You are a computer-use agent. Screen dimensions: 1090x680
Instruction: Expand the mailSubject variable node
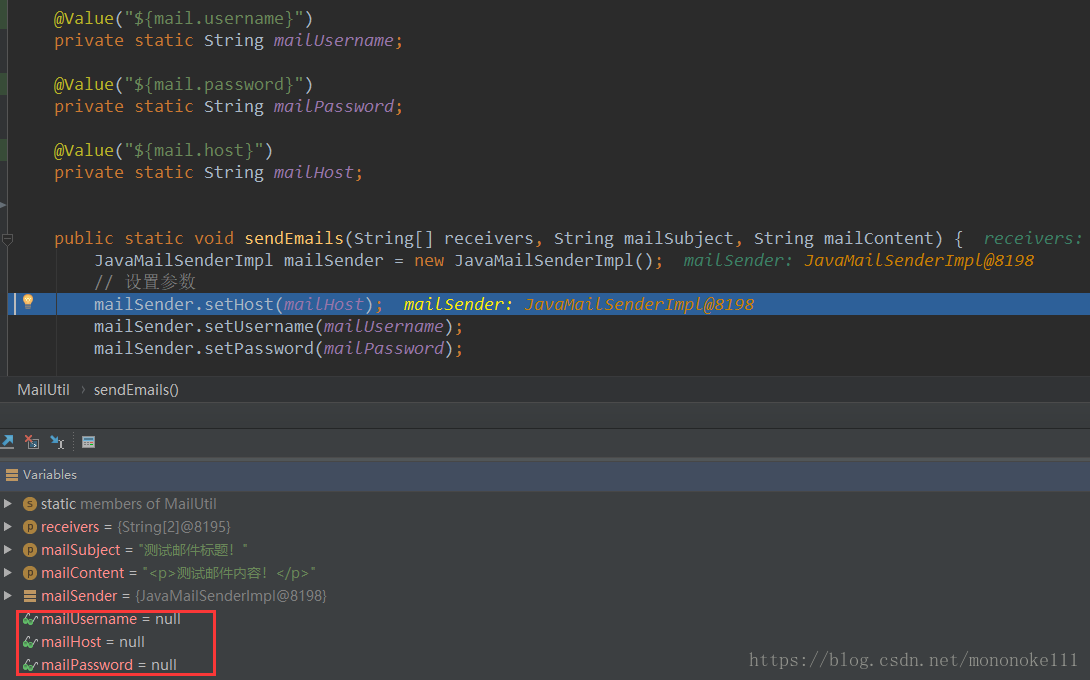[x=9, y=550]
